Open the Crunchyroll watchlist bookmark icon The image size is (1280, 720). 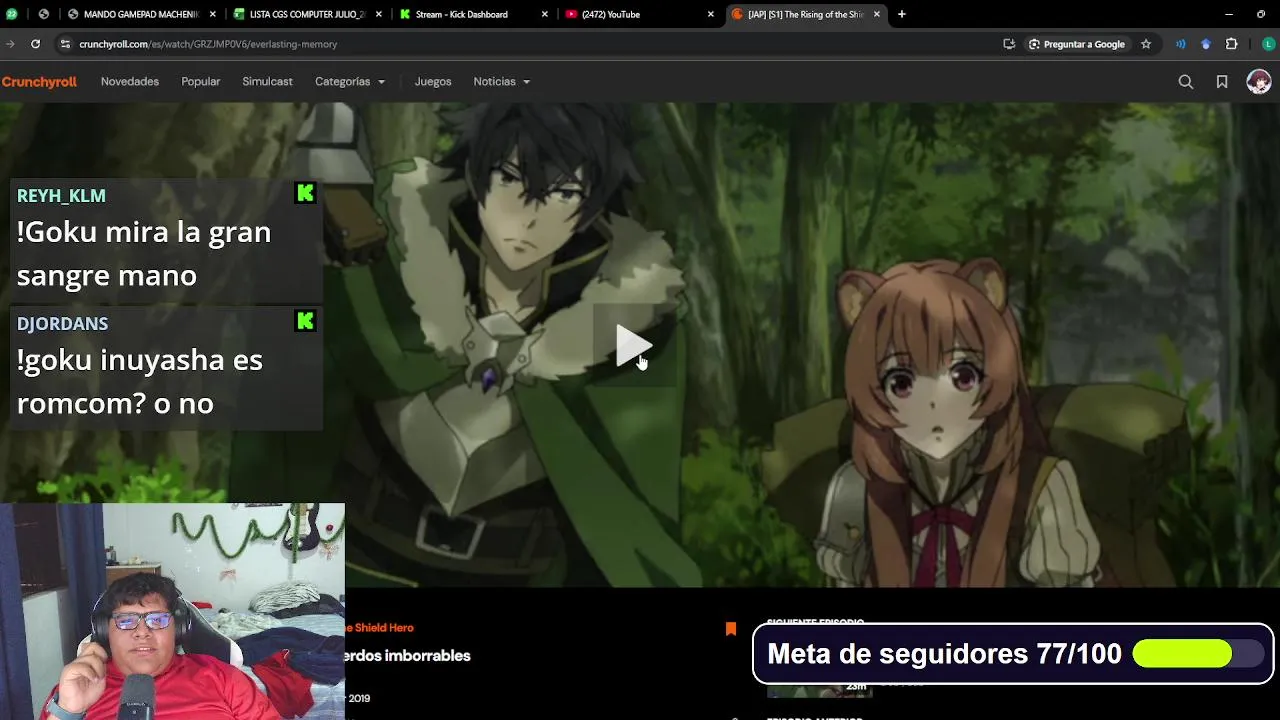click(1222, 82)
